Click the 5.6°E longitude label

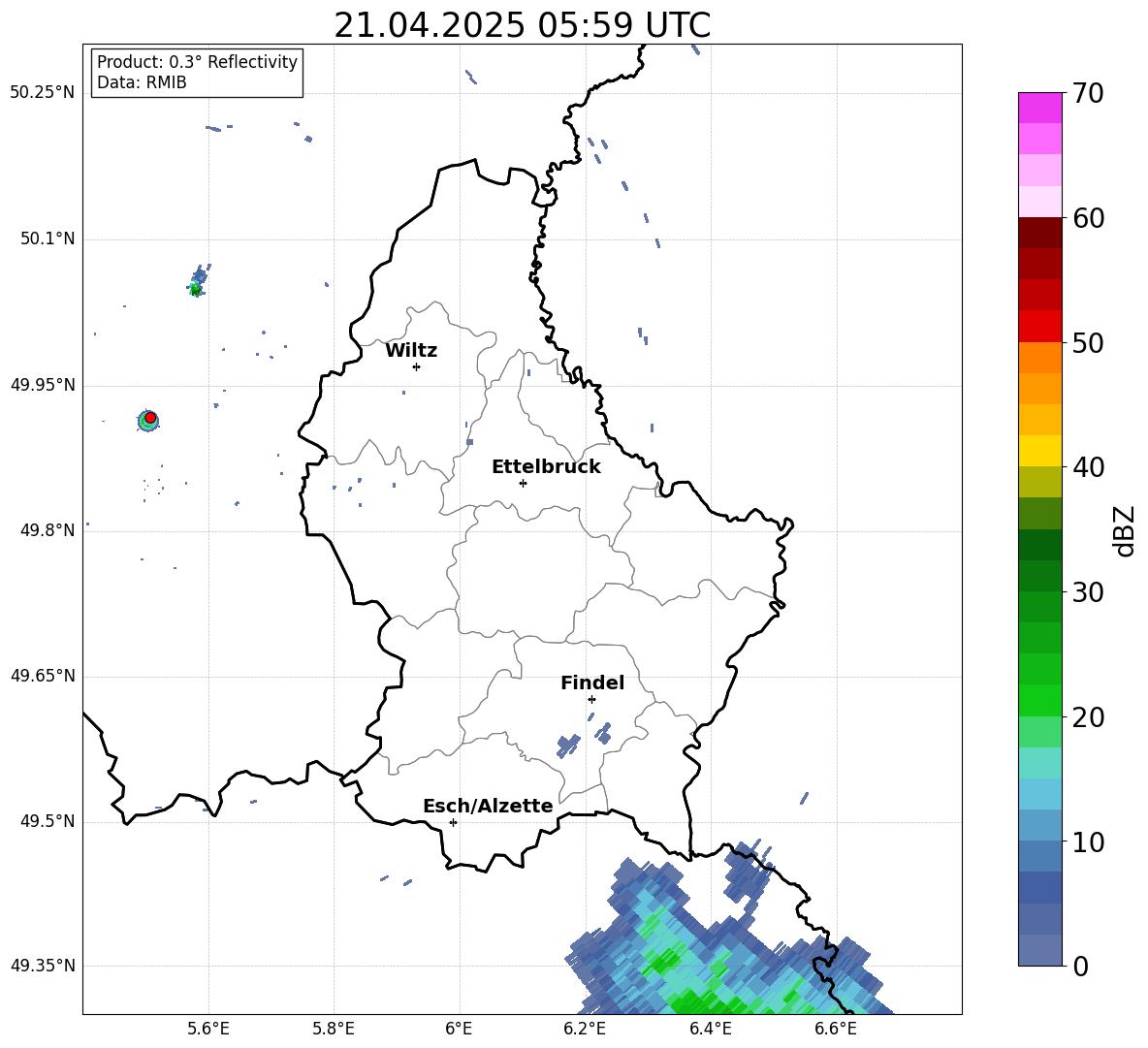(208, 1029)
